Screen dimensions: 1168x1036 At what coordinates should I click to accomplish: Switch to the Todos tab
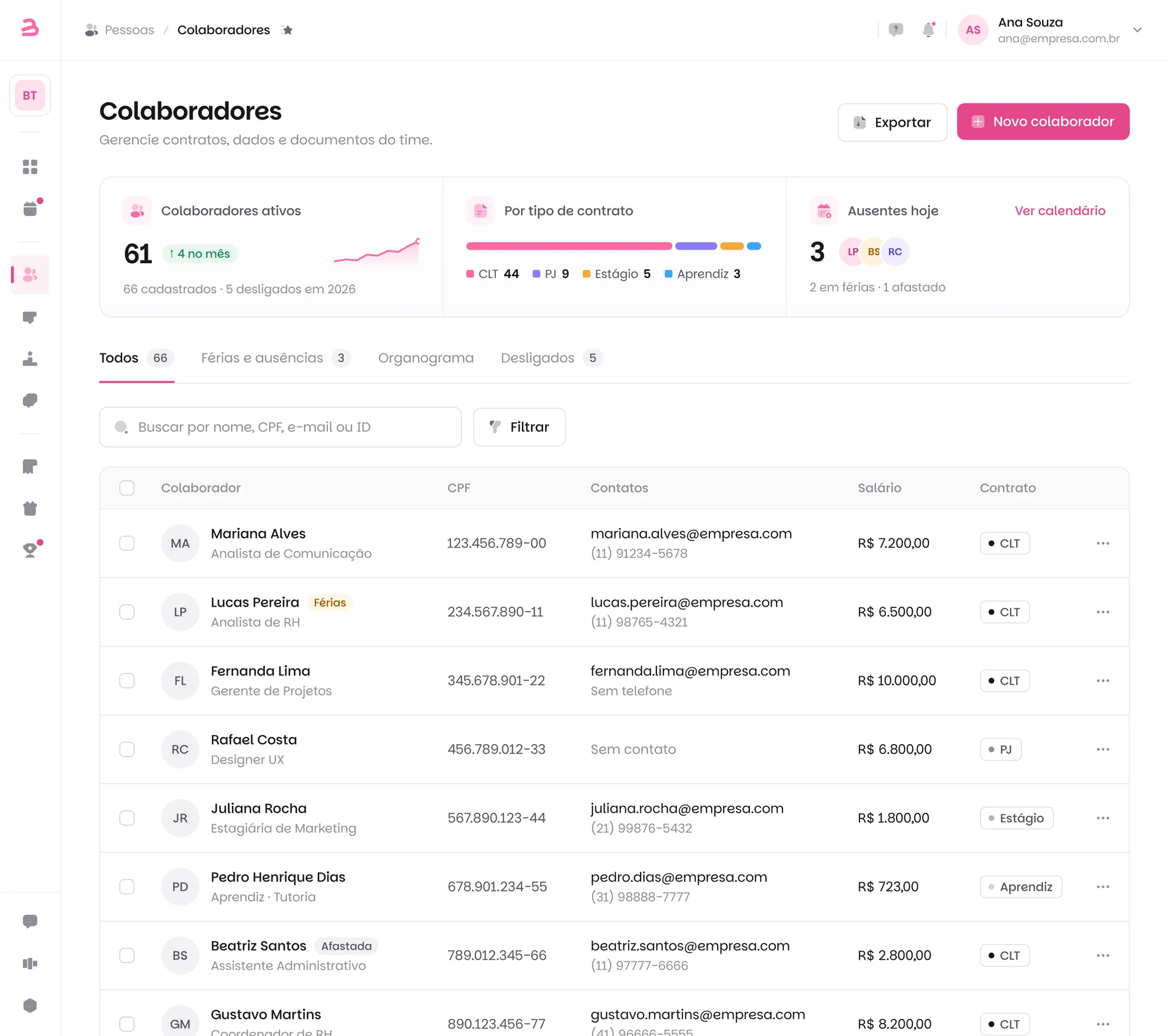[137, 358]
